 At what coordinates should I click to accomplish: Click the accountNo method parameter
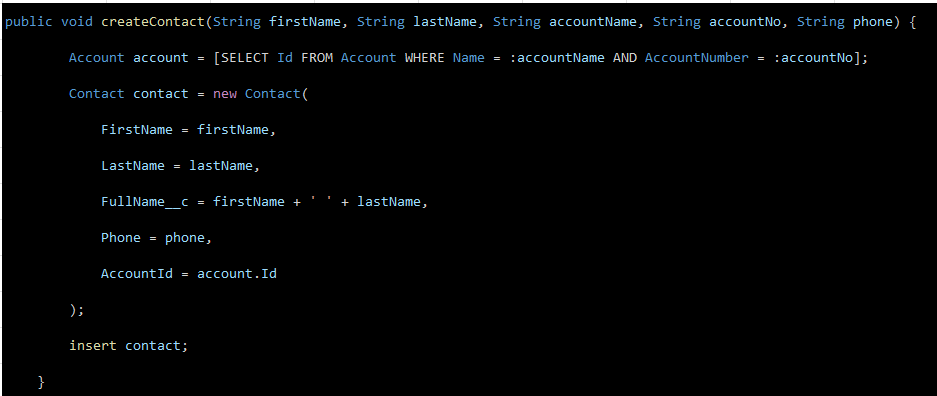coord(745,22)
